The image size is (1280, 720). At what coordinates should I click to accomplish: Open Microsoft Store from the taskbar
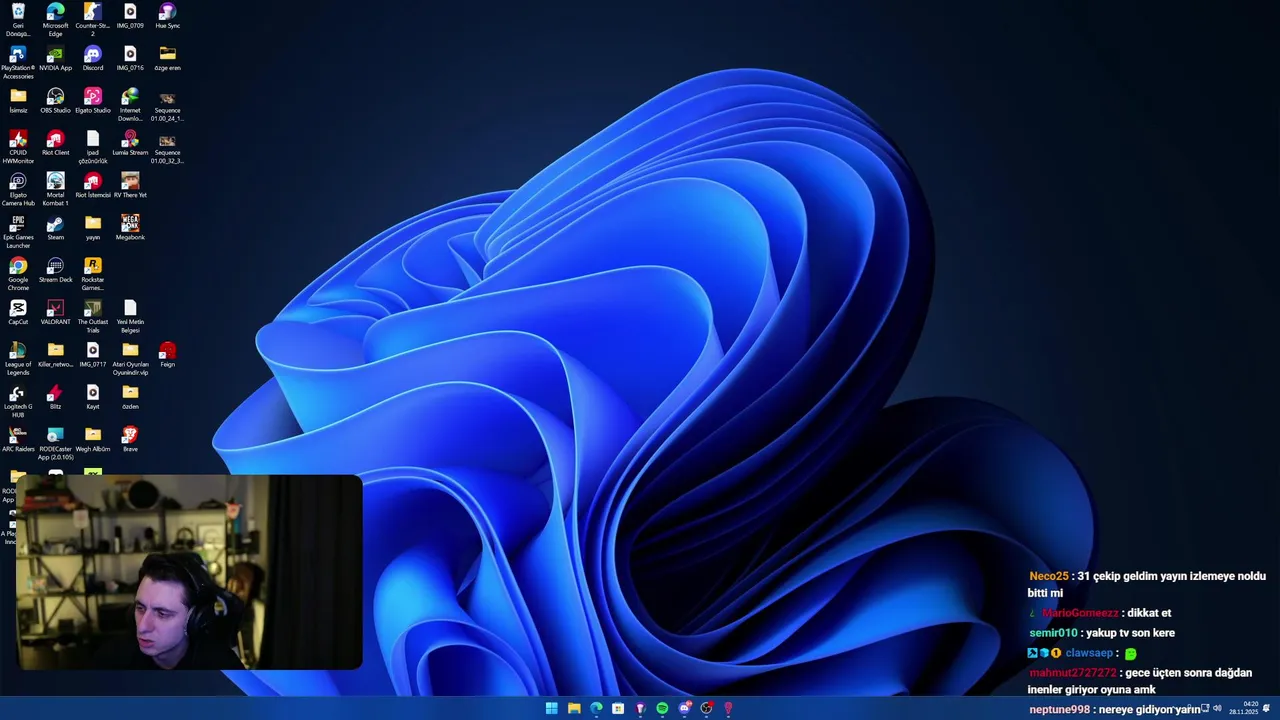(618, 708)
